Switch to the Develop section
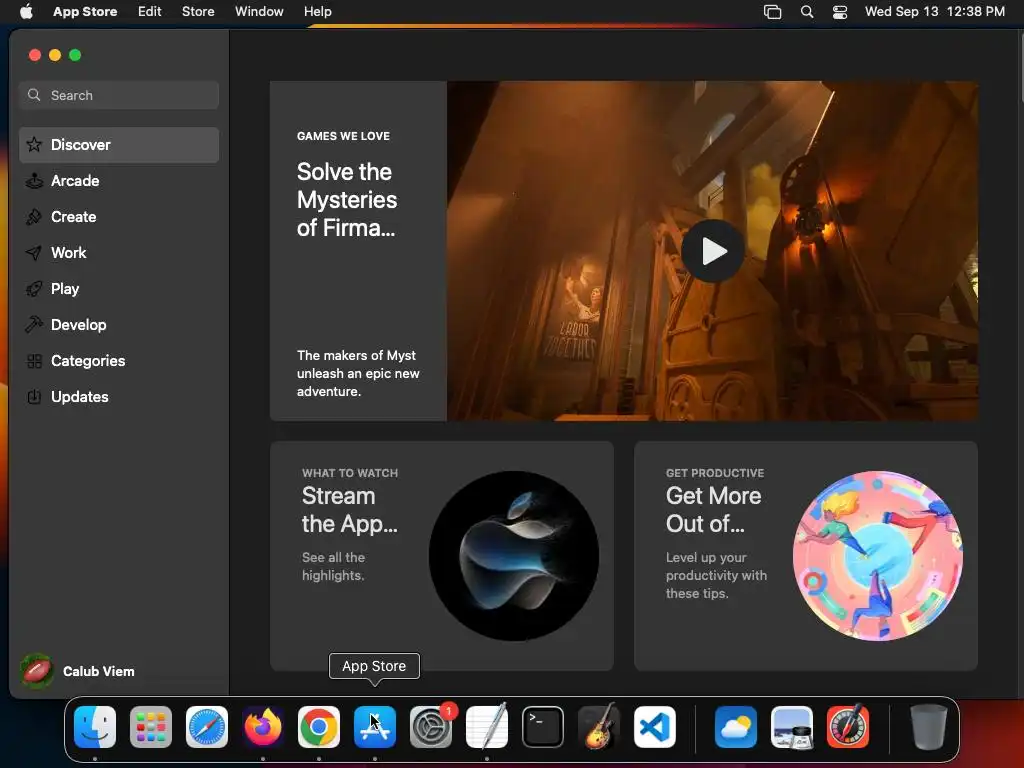 119,325
